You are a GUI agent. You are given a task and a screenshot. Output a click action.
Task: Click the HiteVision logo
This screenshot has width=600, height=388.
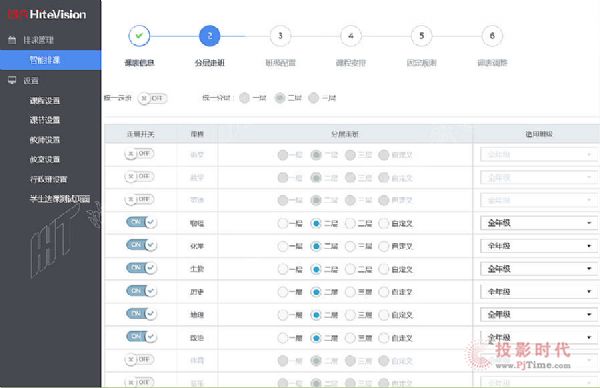pos(47,15)
